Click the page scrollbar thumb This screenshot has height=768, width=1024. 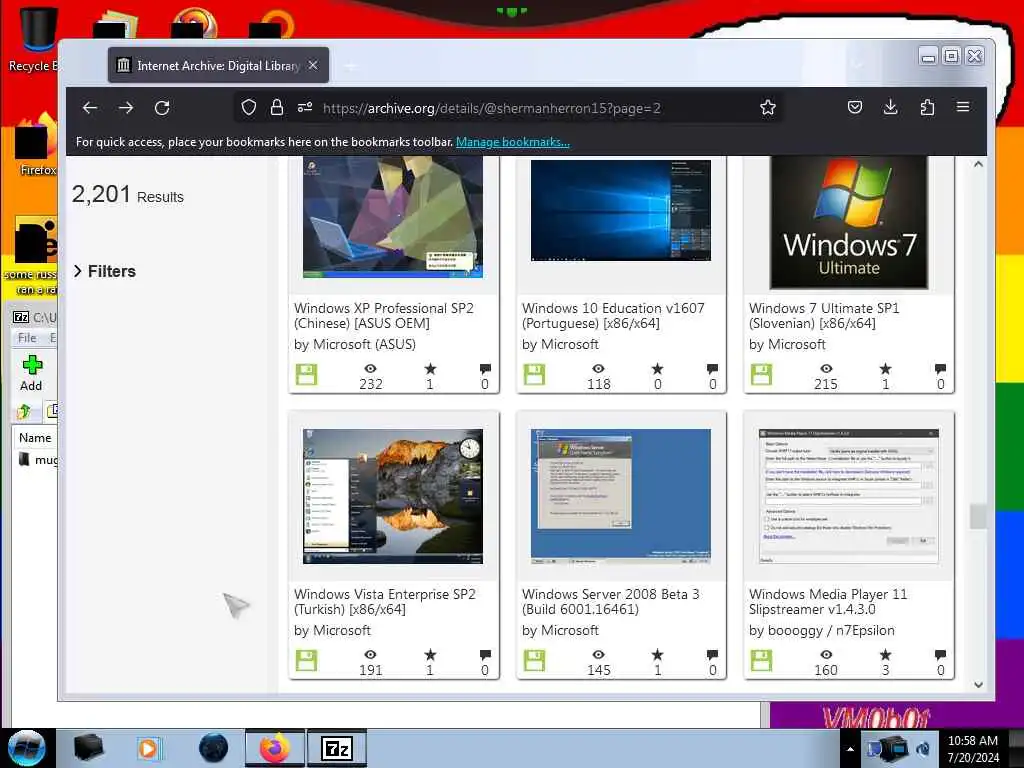pyautogui.click(x=978, y=517)
